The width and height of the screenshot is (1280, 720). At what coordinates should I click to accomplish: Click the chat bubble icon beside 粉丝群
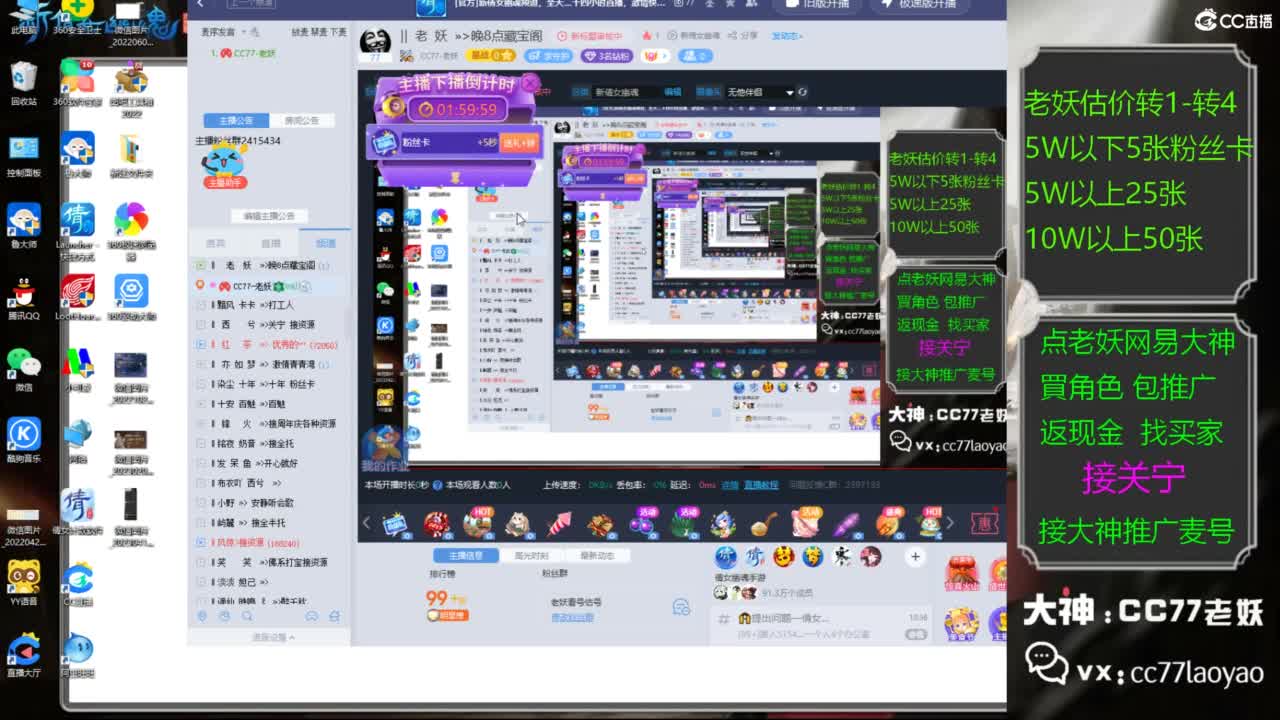(x=681, y=607)
